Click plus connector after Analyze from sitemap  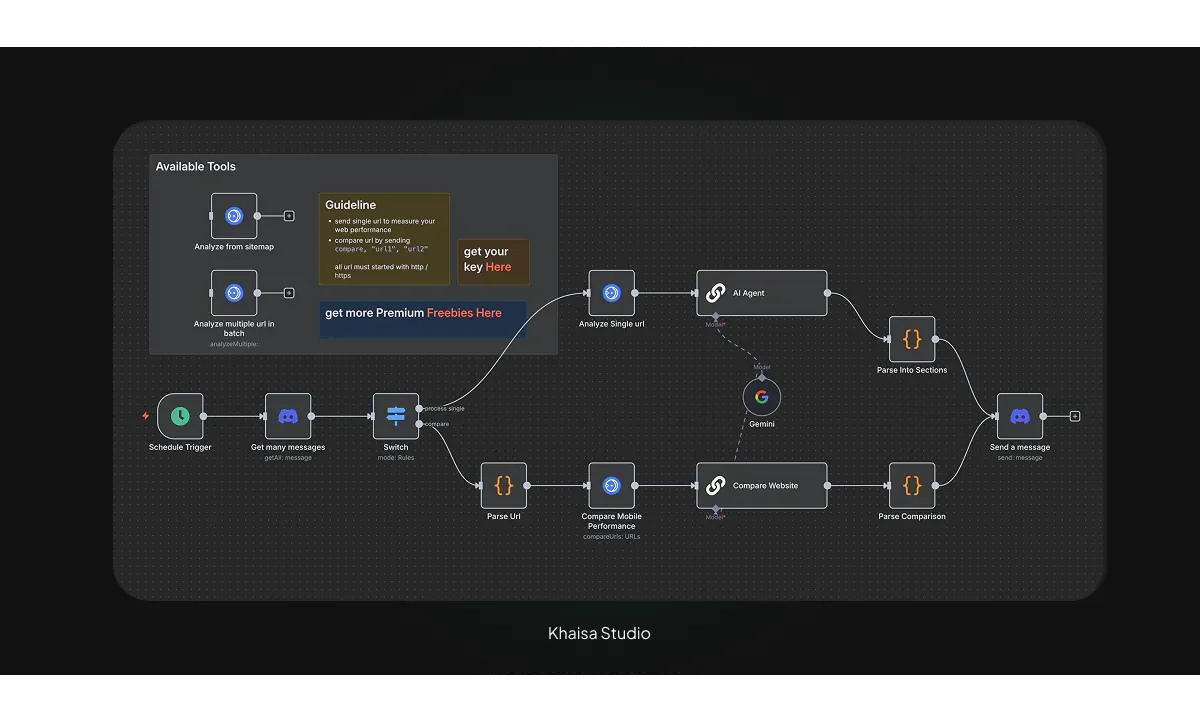click(289, 216)
